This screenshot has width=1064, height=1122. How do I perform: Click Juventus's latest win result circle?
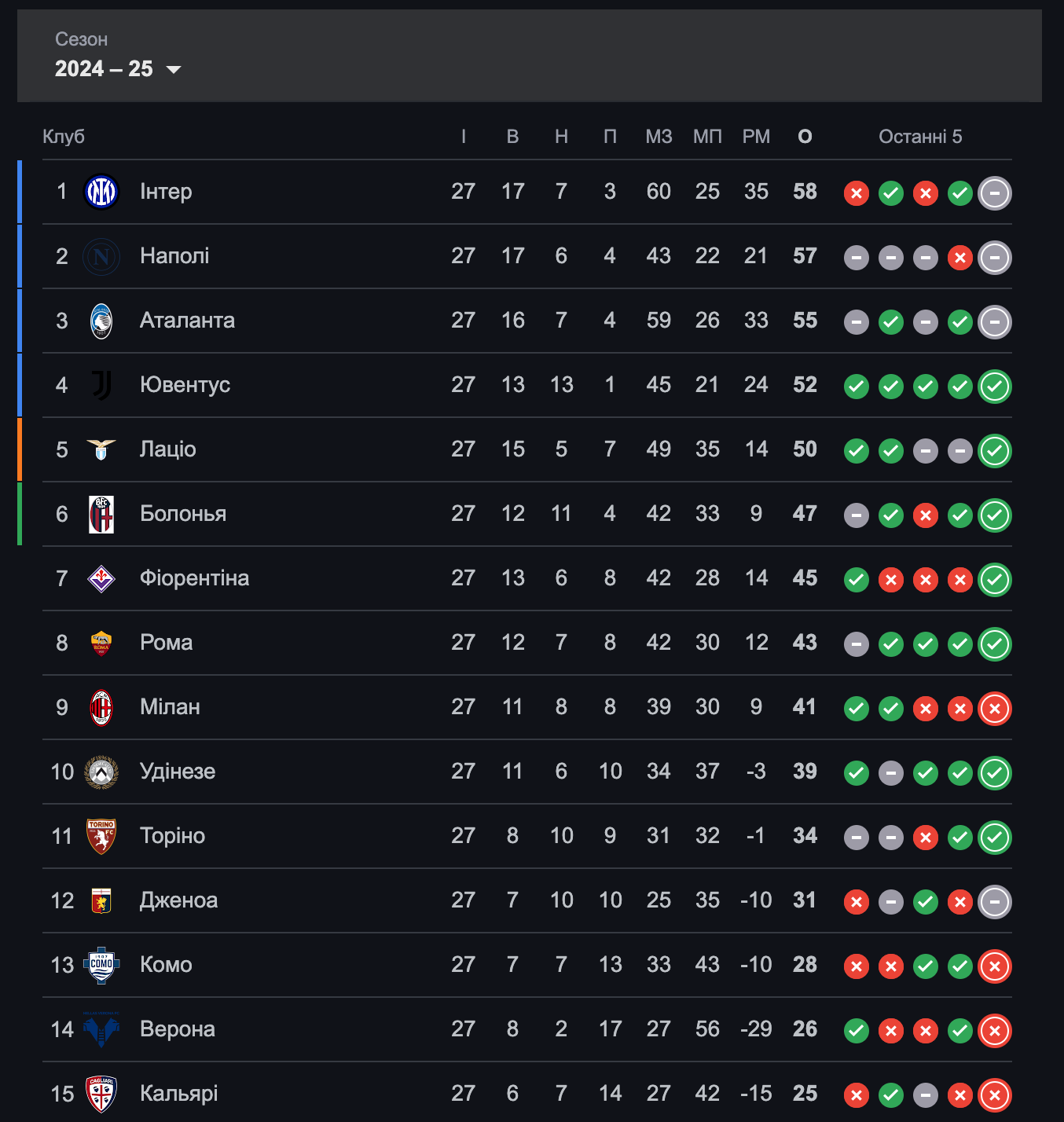click(x=995, y=387)
